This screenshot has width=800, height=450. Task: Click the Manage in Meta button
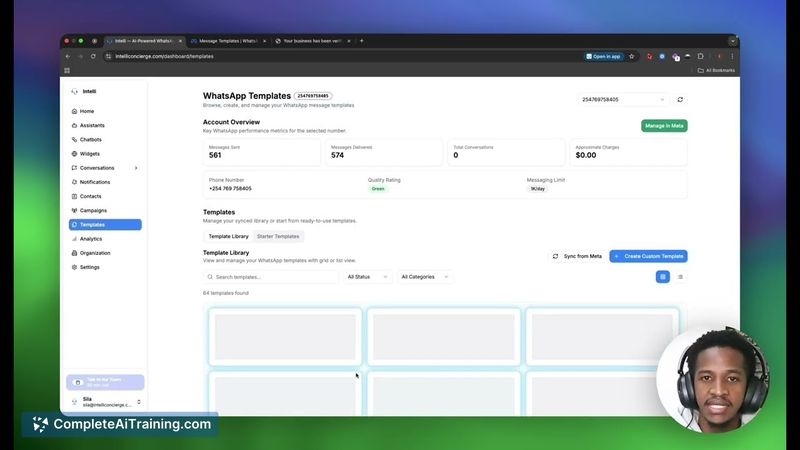[x=664, y=126]
